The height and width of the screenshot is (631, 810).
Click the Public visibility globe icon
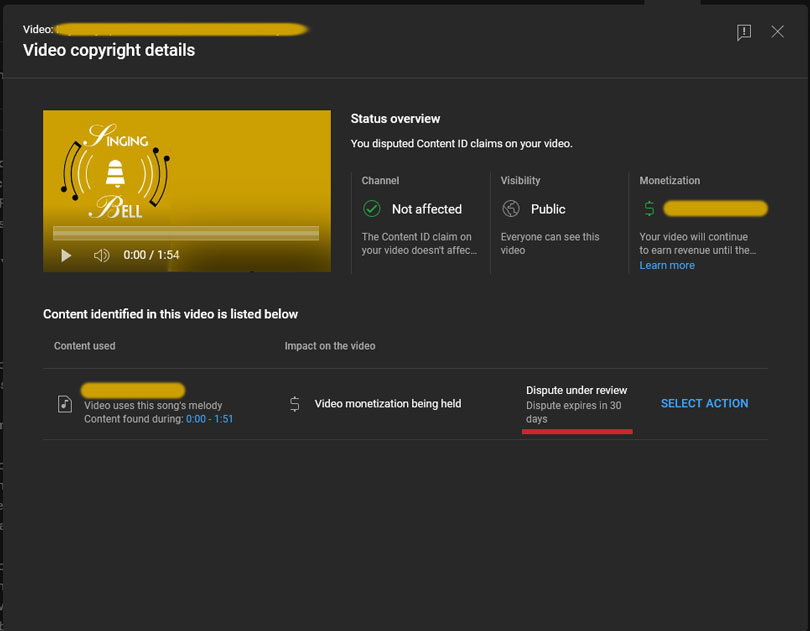point(511,209)
